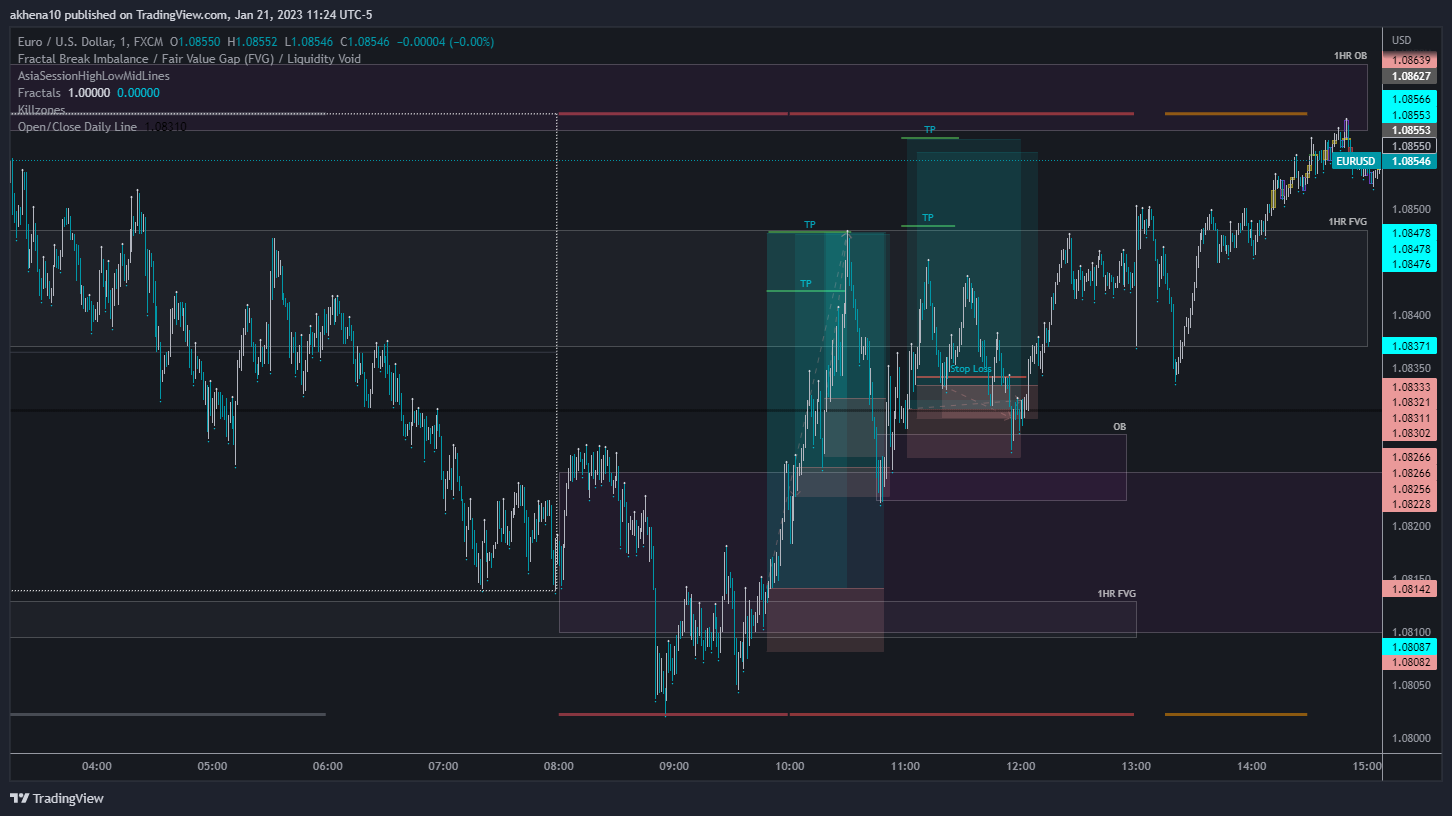Click the Stop Loss label on the position
Viewport: 1452px width, 816px height.
(x=971, y=369)
